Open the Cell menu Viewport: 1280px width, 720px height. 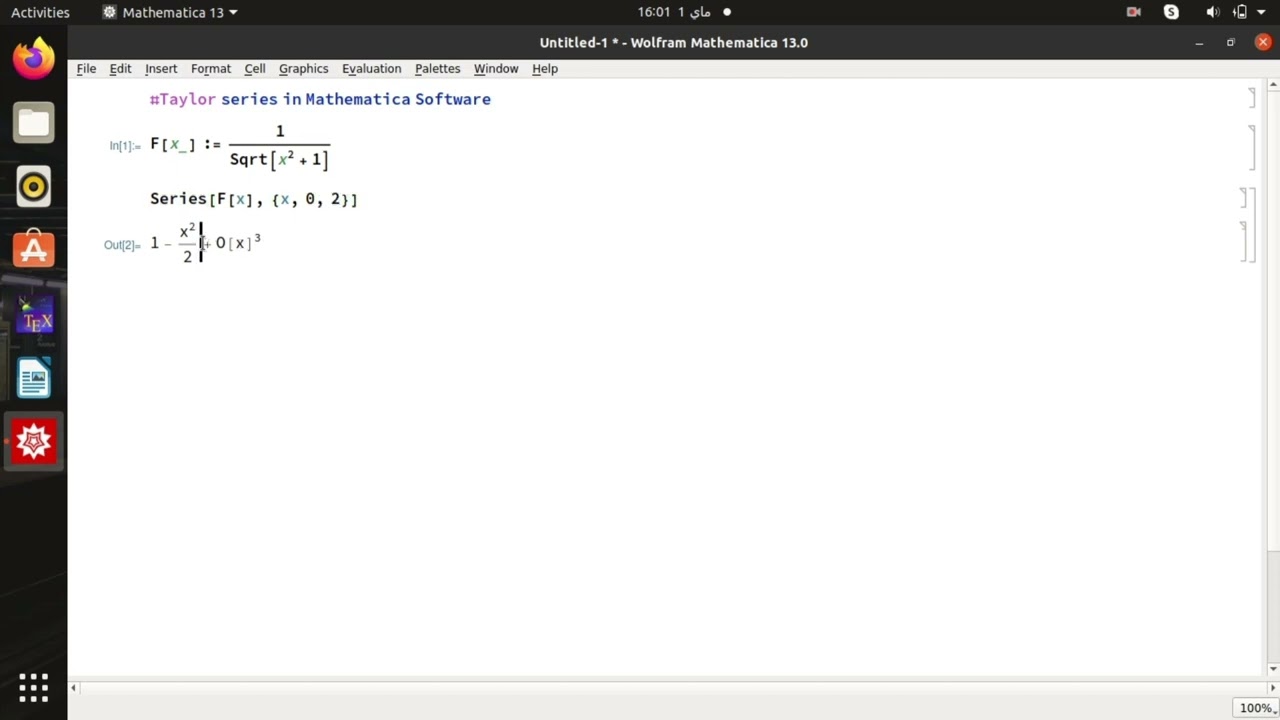click(255, 68)
